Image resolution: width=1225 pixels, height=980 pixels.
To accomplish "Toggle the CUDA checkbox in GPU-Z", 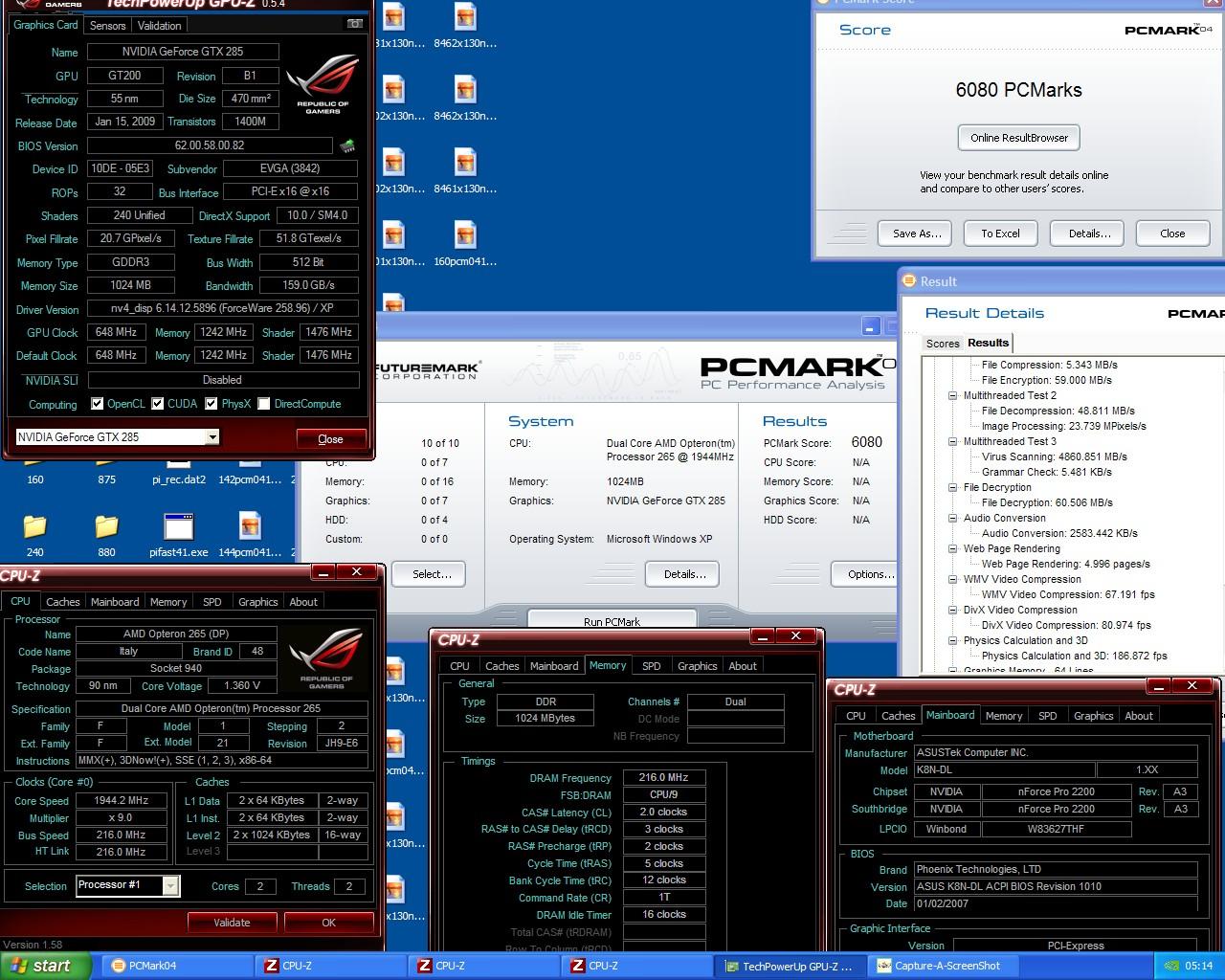I will click(158, 404).
